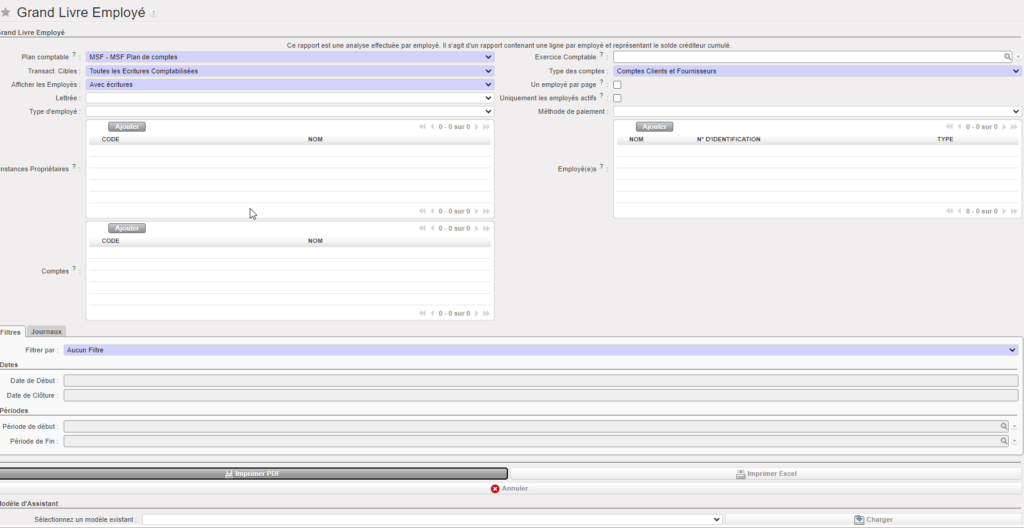The image size is (1024, 528).
Task: Switch to the Journaux tab
Action: (46, 331)
